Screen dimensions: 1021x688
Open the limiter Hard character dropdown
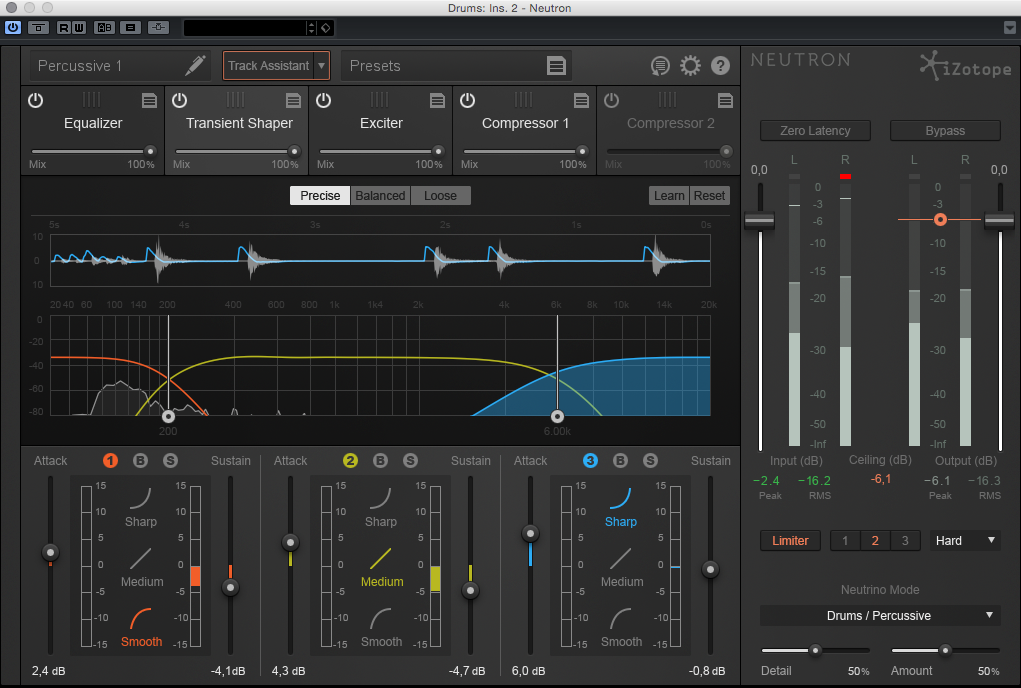click(x=965, y=540)
